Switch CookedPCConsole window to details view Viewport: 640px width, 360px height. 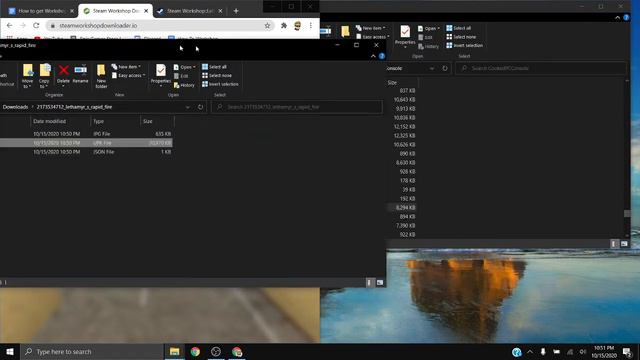613,244
